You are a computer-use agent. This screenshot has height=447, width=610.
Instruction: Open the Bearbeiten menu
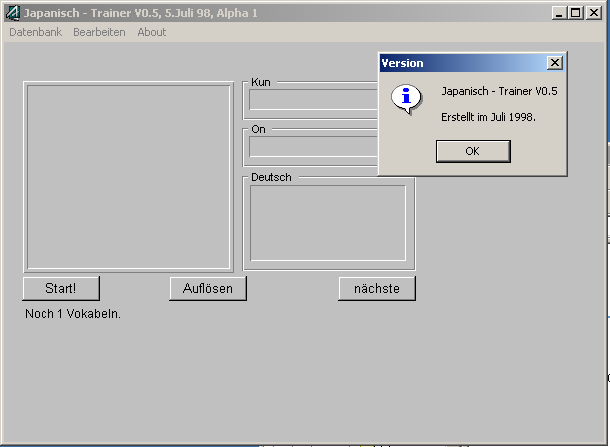(x=99, y=32)
